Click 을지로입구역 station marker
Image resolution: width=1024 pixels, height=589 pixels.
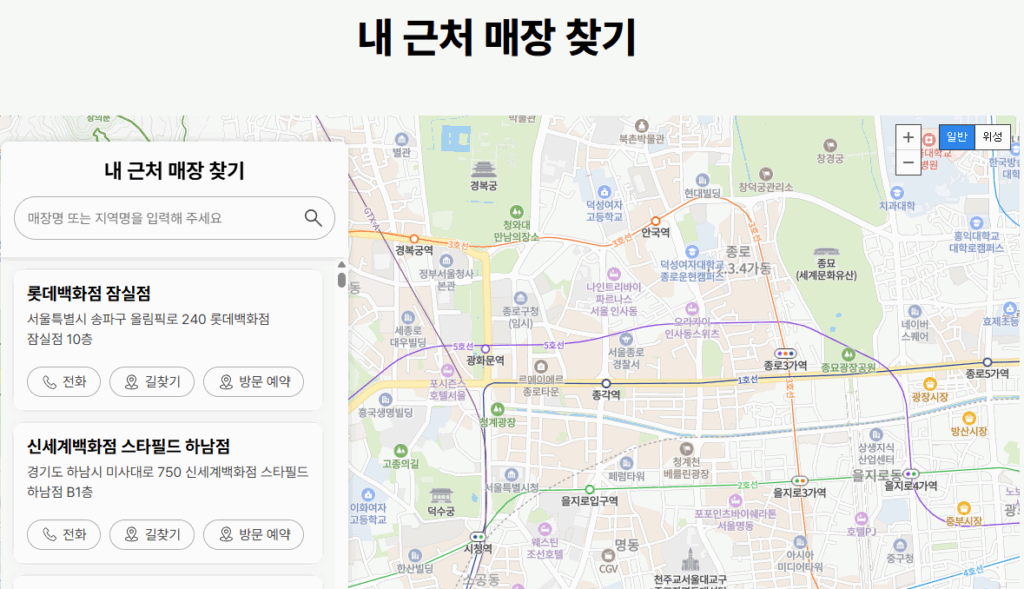[x=590, y=490]
